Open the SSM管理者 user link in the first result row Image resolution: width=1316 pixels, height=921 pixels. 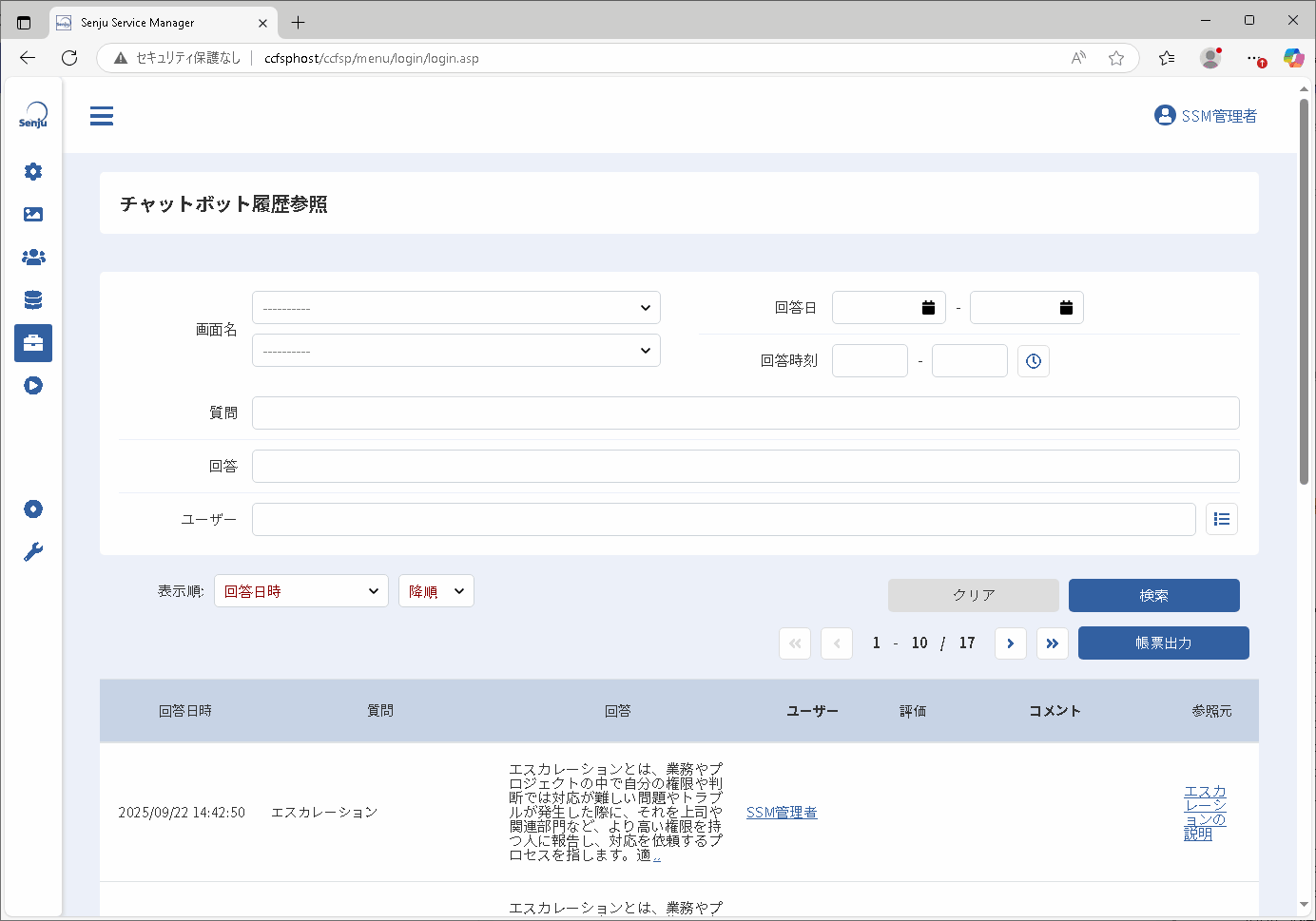click(782, 813)
